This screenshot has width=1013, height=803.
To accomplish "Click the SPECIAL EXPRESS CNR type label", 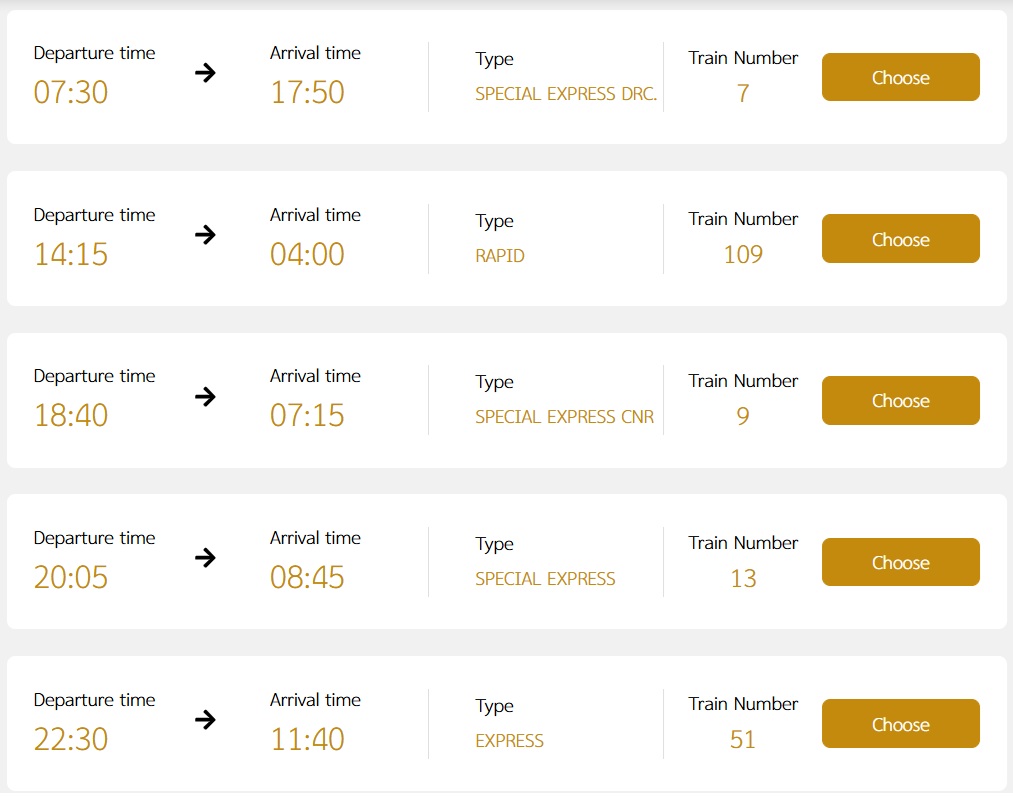I will click(x=565, y=417).
